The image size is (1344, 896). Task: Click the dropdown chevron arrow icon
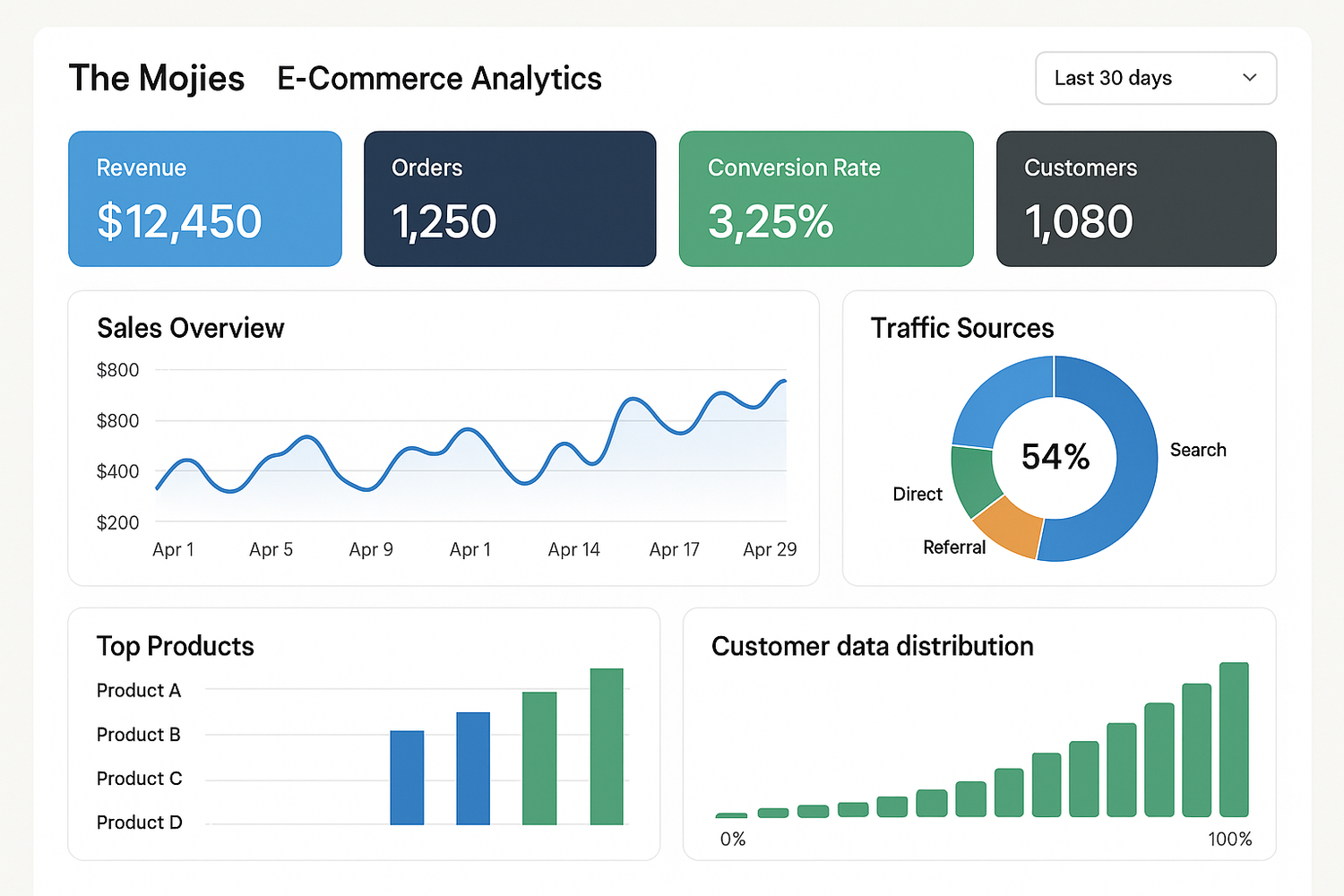[1249, 78]
